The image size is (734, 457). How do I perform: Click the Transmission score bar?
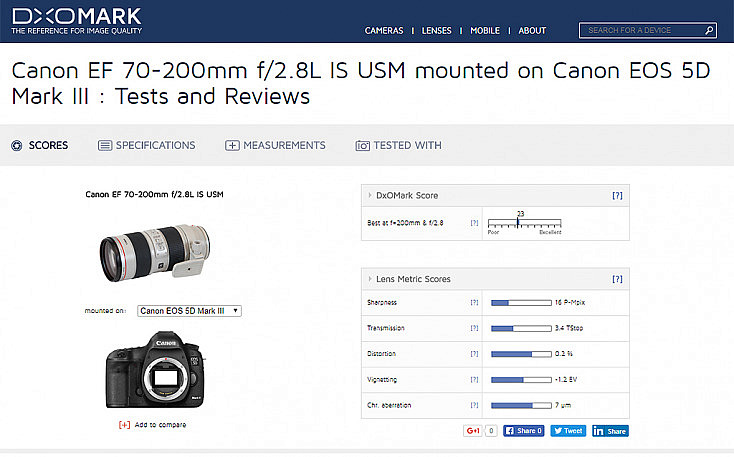521,329
